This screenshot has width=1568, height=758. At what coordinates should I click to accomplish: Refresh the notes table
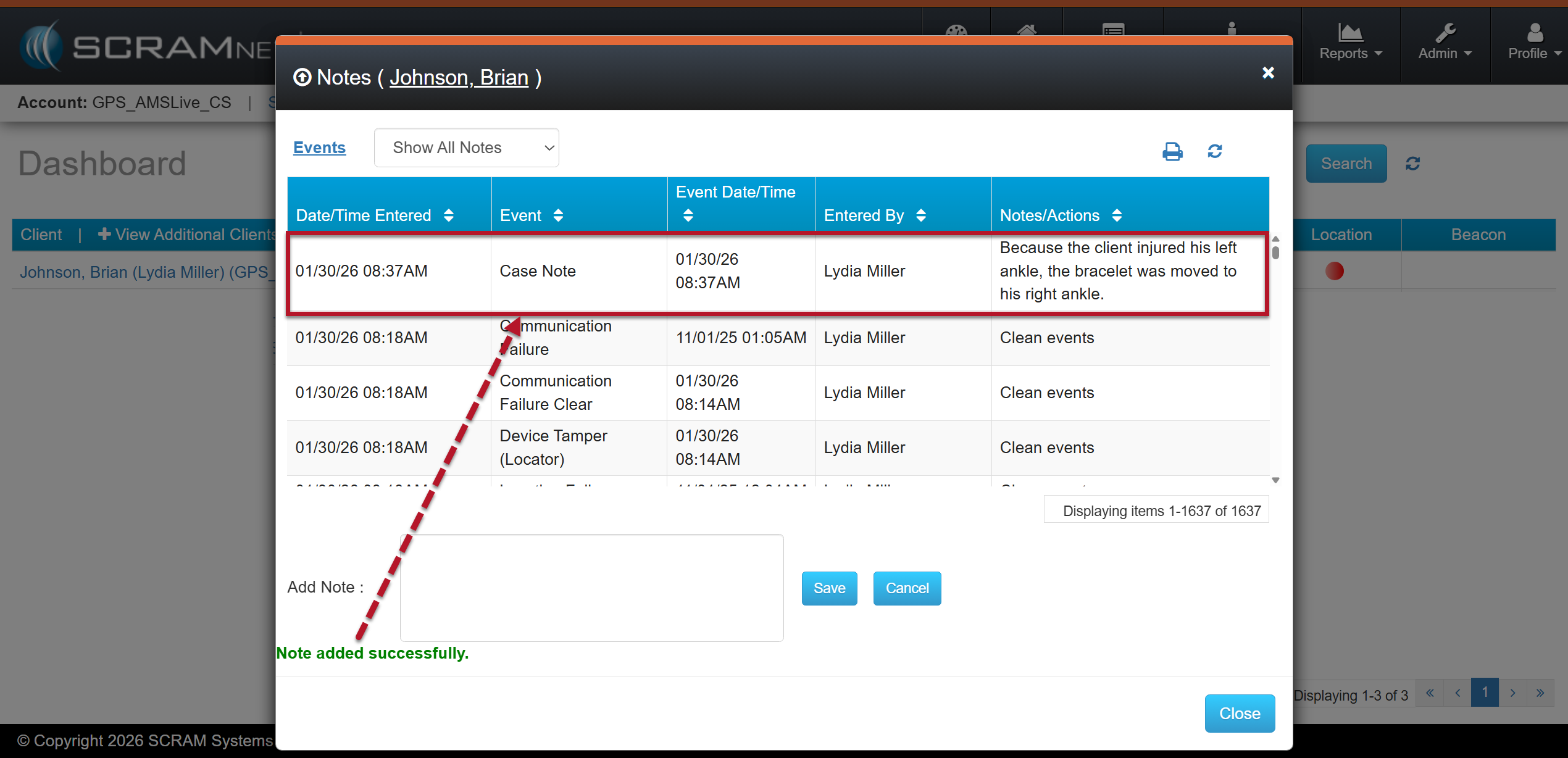pyautogui.click(x=1214, y=151)
